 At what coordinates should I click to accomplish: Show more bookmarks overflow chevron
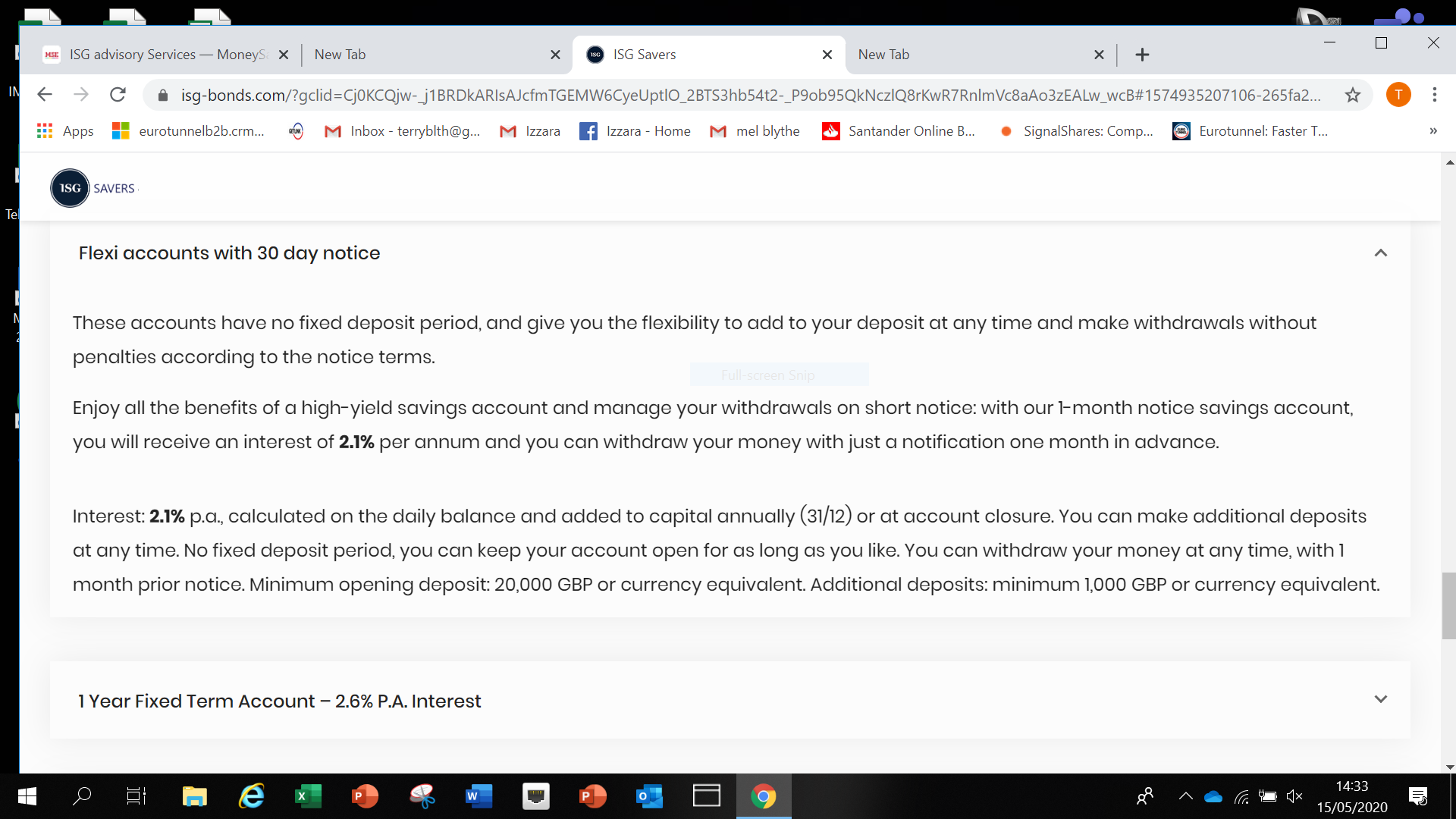tap(1432, 131)
